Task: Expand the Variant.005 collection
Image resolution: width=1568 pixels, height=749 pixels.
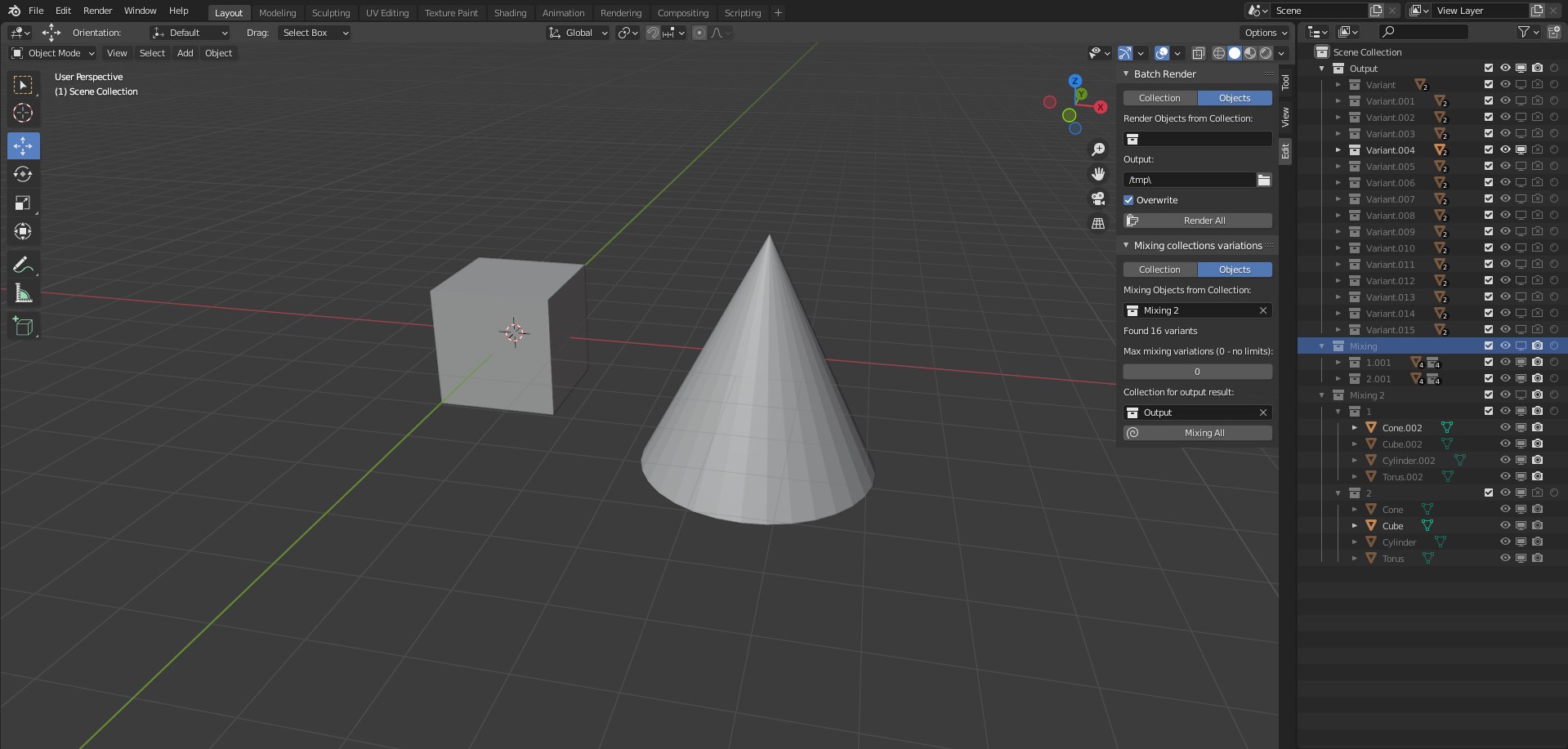Action: click(x=1338, y=166)
